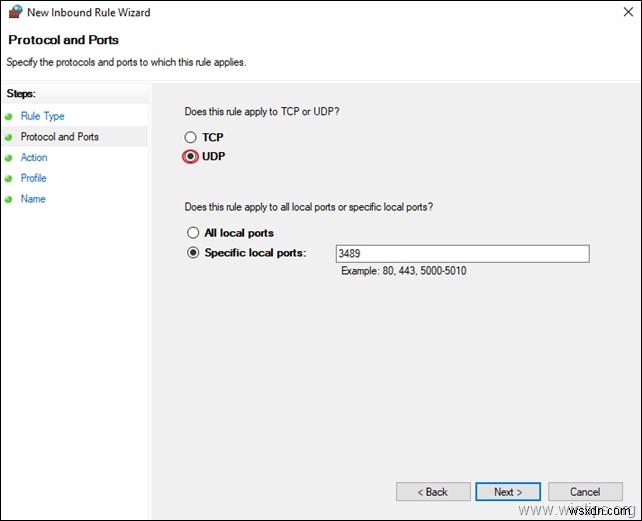Go to the Profile step
Image resolution: width=642 pixels, height=521 pixels.
click(x=34, y=178)
